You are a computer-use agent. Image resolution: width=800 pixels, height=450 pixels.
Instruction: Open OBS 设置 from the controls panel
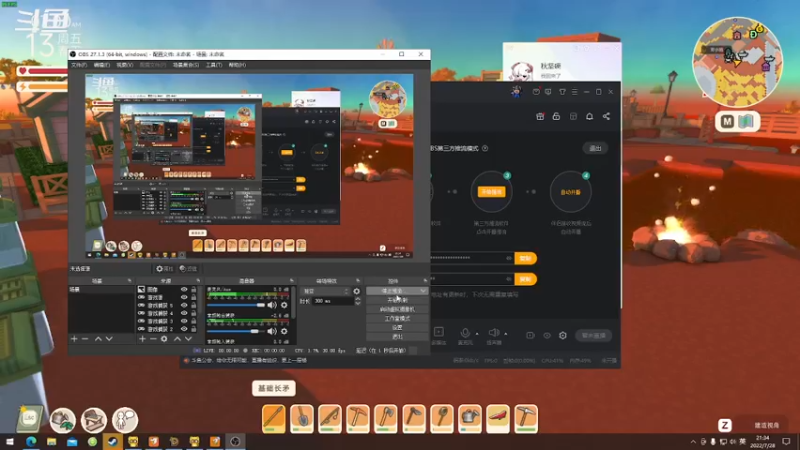tap(397, 328)
